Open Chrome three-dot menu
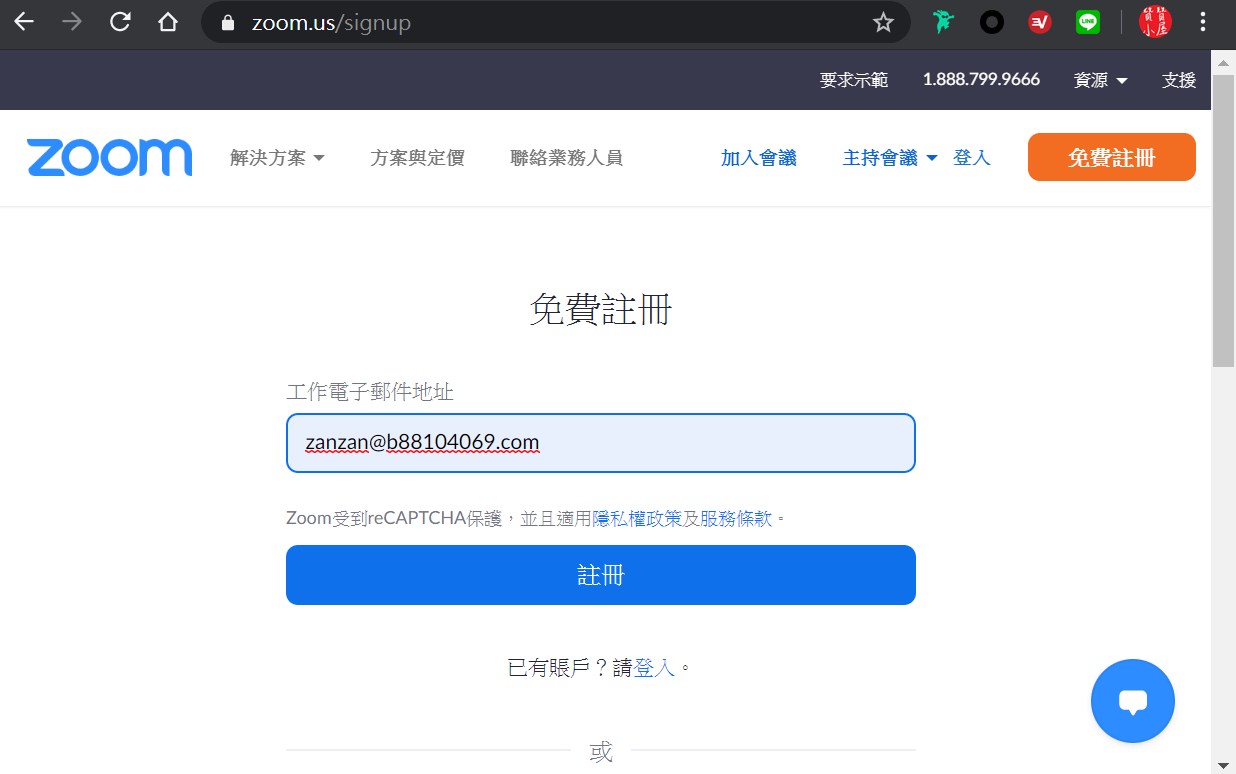This screenshot has height=774, width=1236. tap(1203, 22)
